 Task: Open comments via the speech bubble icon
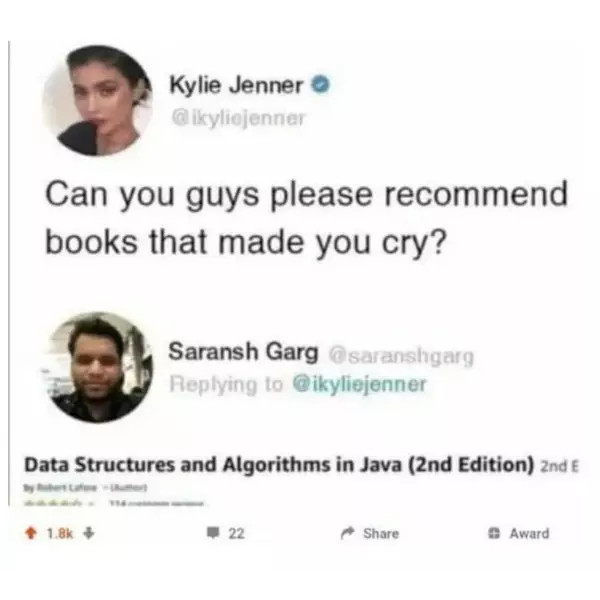pyautogui.click(x=213, y=533)
